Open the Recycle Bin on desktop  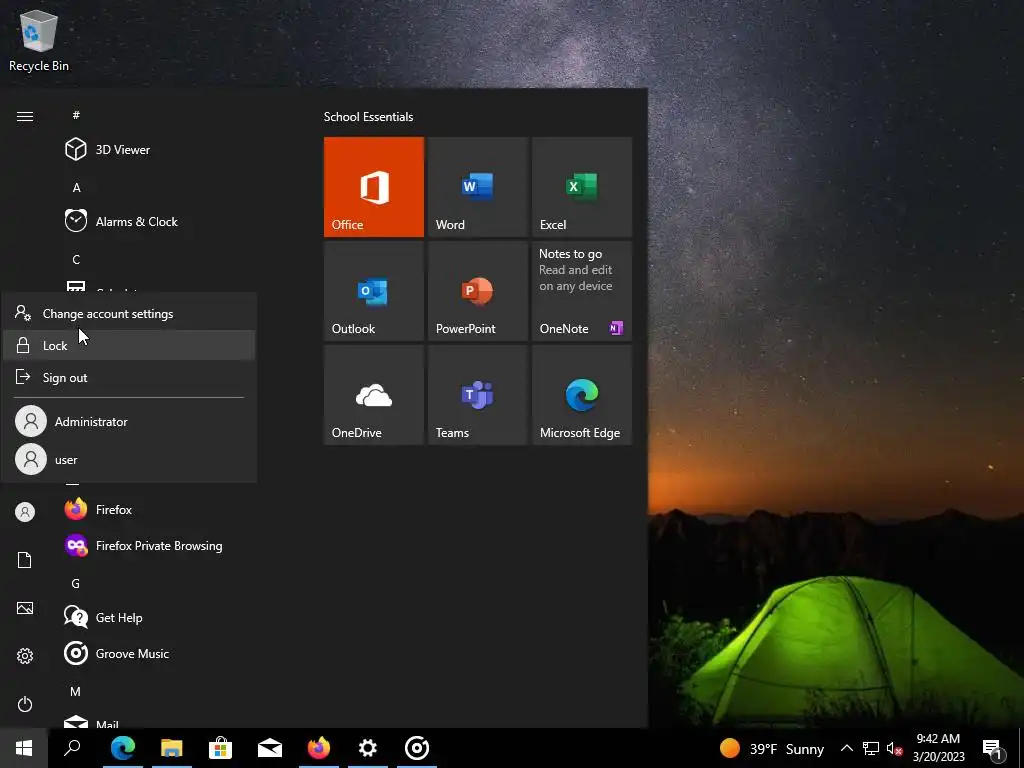(x=39, y=40)
